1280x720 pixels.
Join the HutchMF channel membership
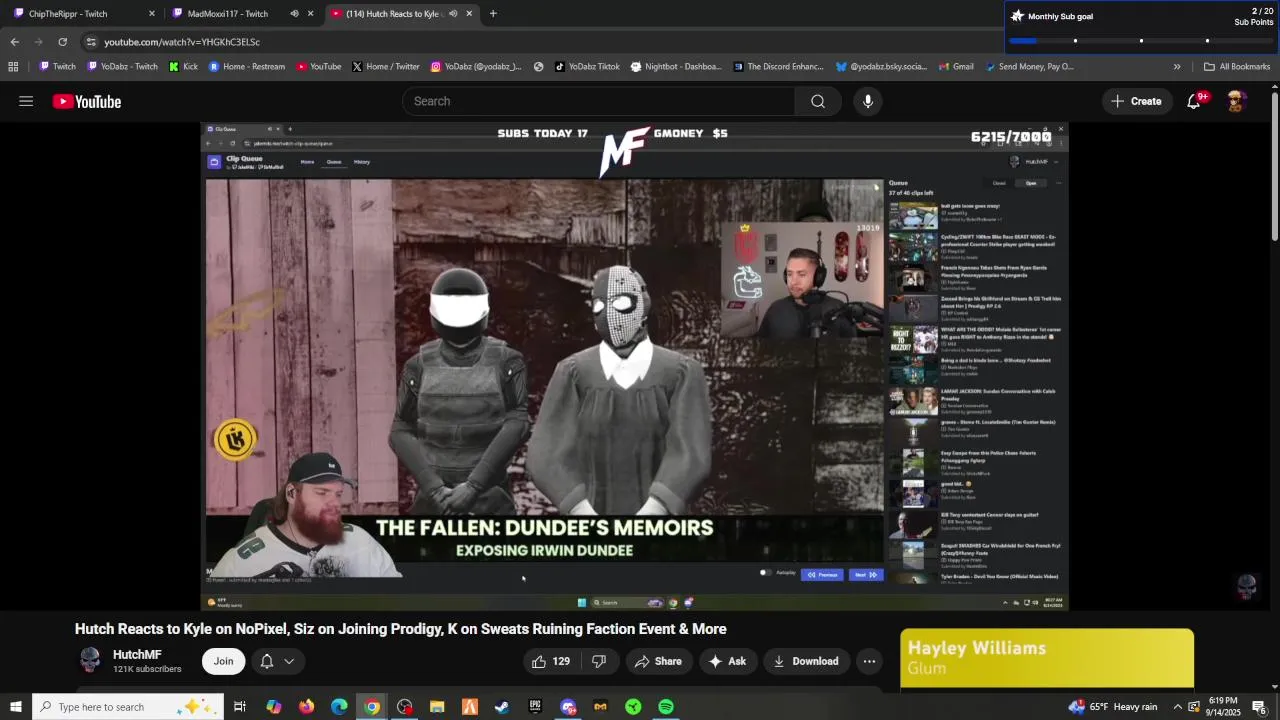click(x=223, y=661)
